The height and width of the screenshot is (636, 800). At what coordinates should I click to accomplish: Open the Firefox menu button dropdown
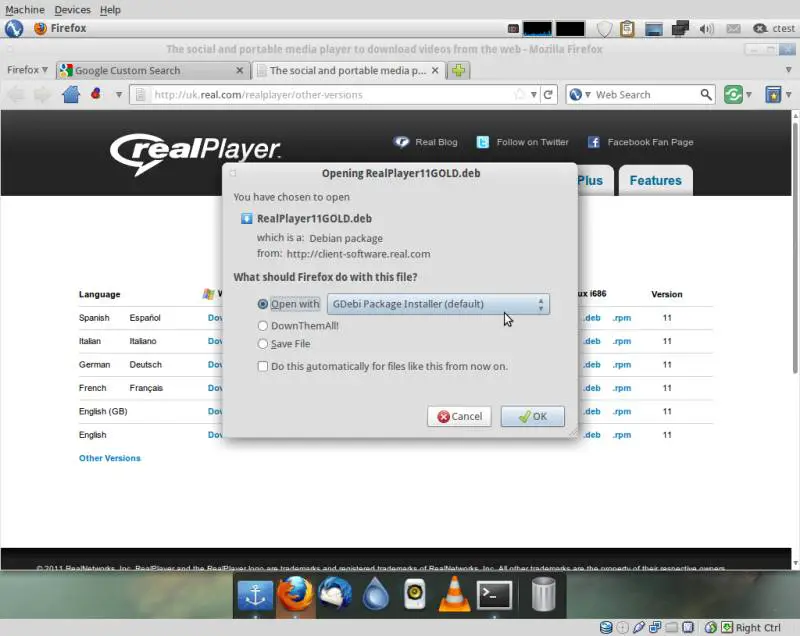pyautogui.click(x=27, y=69)
